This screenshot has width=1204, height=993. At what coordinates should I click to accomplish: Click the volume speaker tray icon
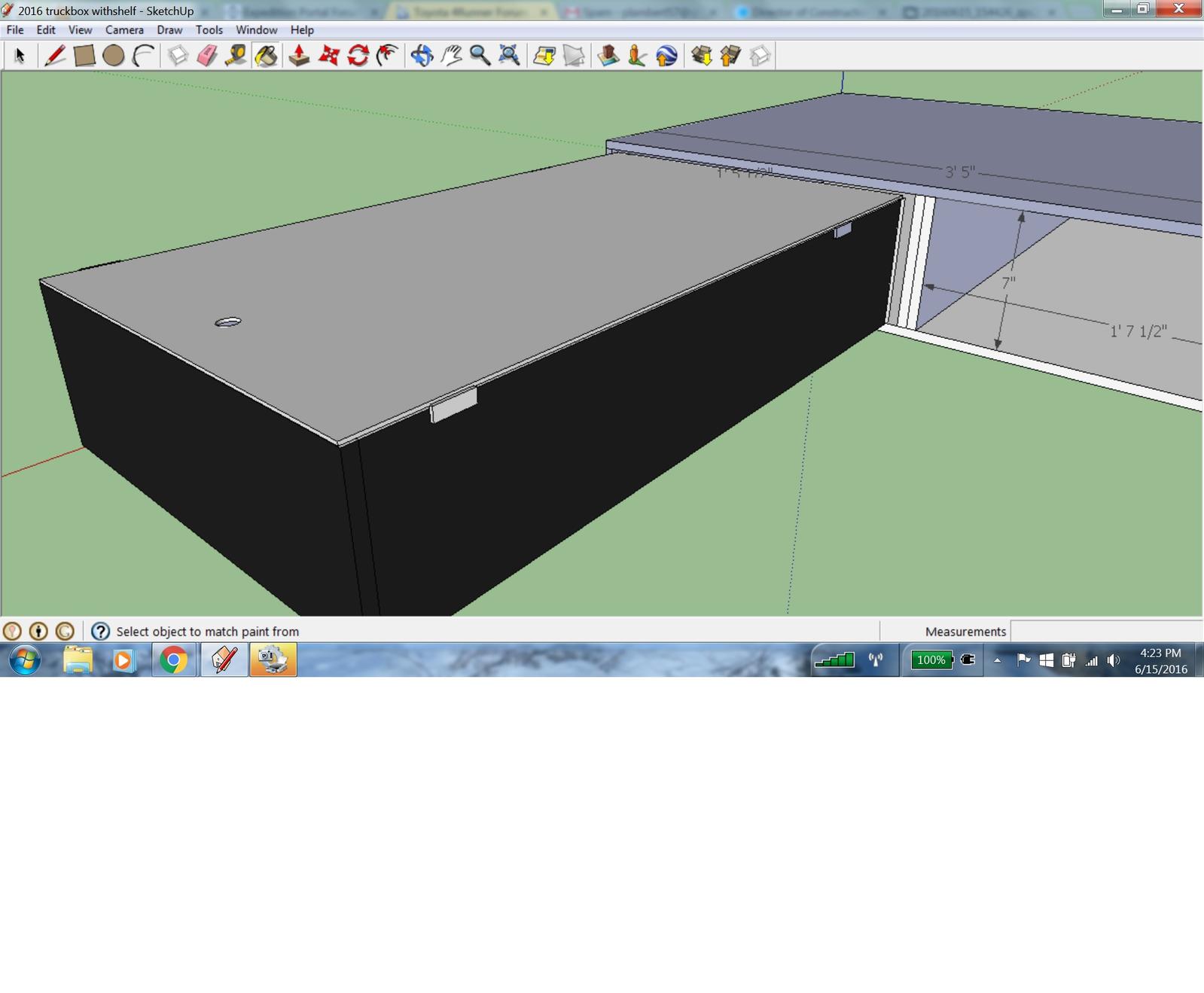click(1114, 660)
